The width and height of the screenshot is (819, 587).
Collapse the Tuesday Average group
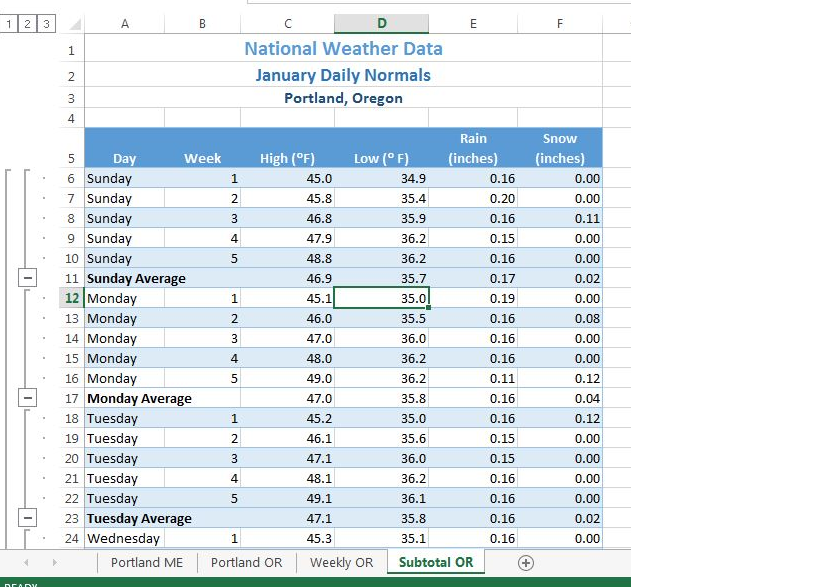28,518
